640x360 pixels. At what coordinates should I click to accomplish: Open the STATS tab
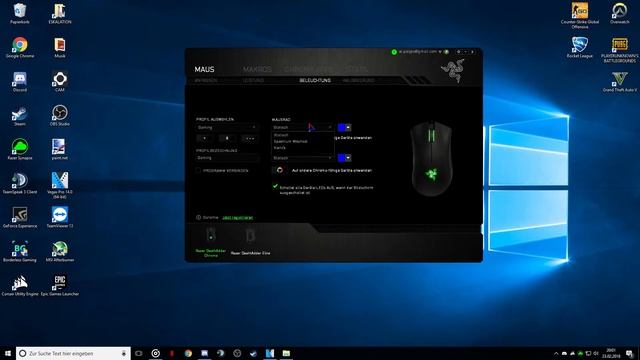point(356,69)
